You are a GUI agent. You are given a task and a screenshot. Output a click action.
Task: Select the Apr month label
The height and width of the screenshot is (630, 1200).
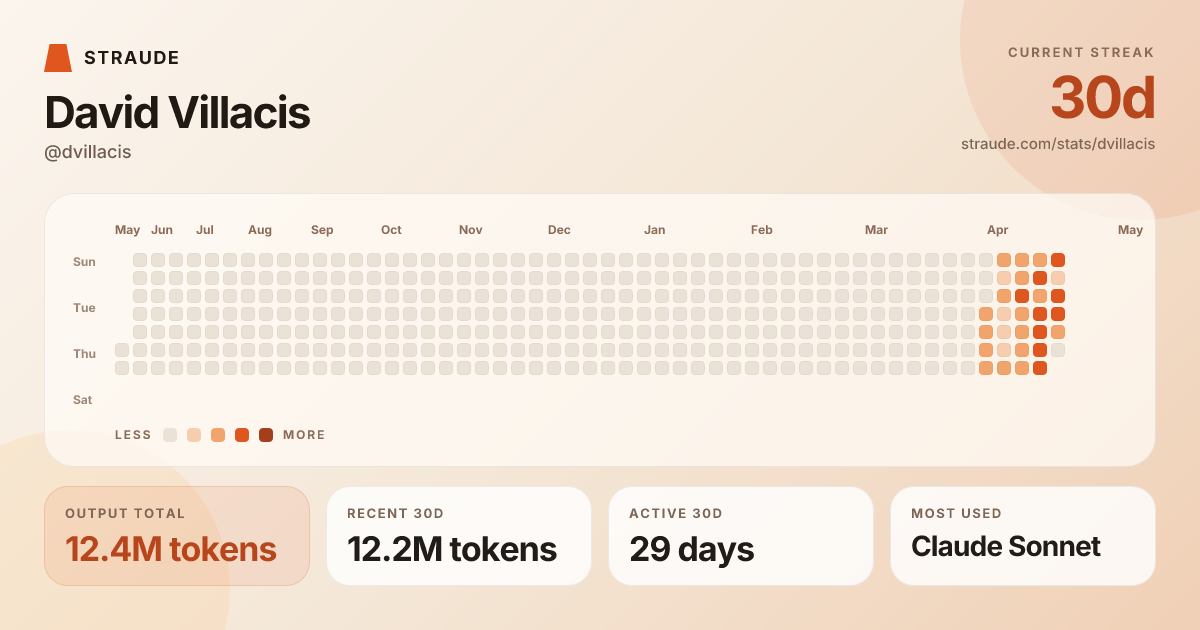click(998, 230)
